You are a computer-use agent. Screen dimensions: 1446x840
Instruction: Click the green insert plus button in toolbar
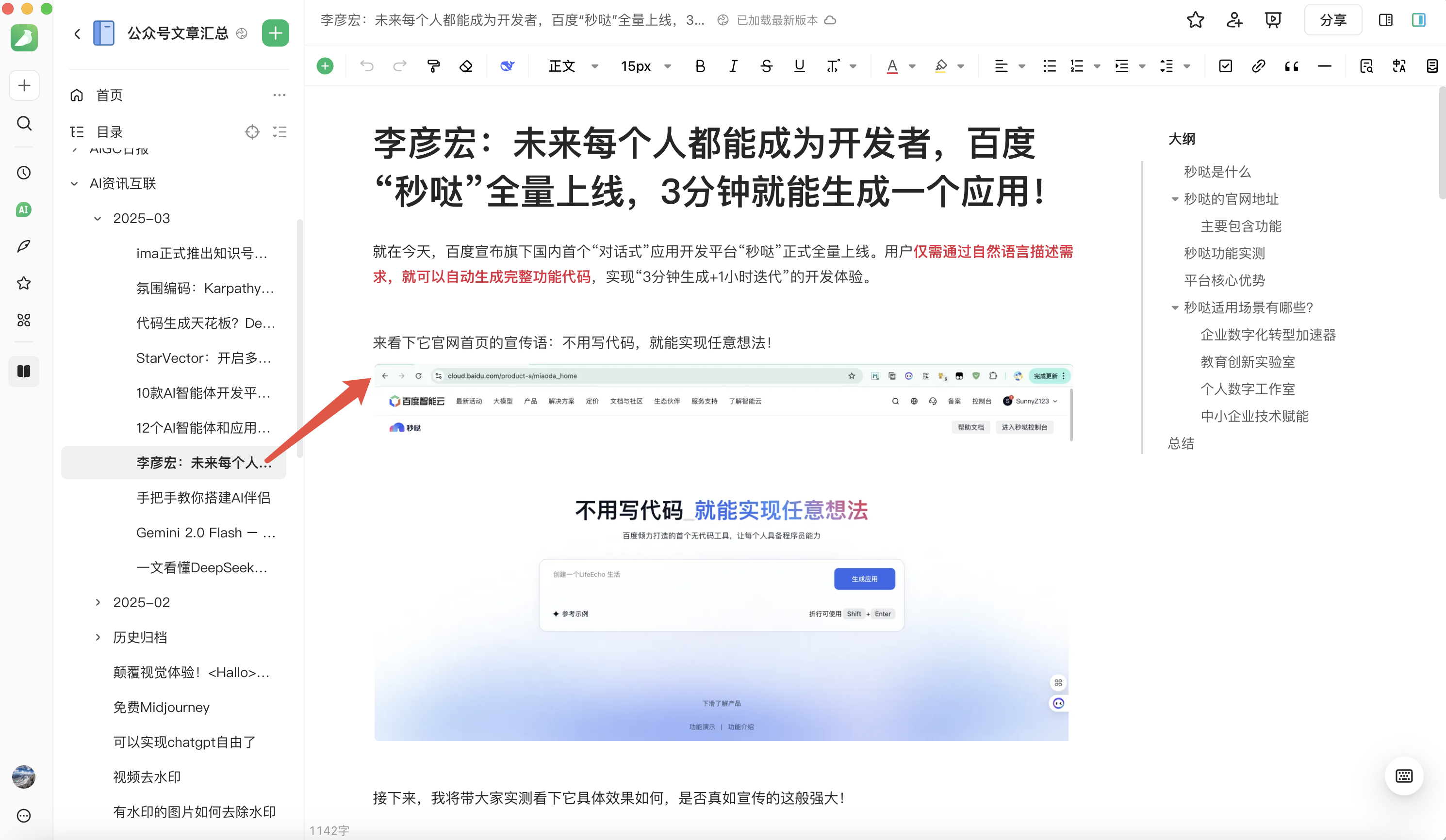click(x=325, y=66)
